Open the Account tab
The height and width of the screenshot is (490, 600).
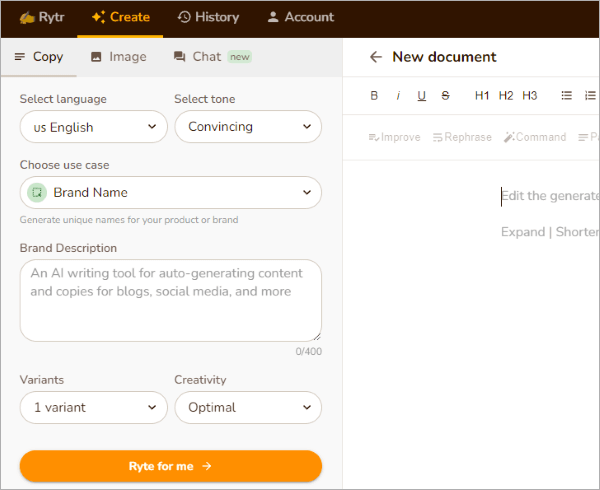click(x=300, y=17)
